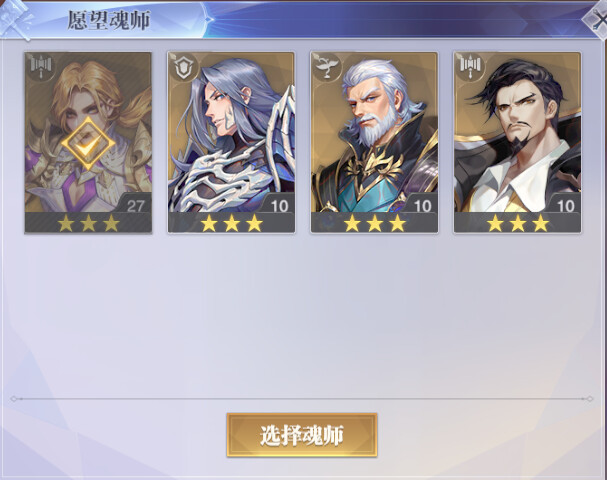Select the black-haired goatee hero card
Viewport: 607px width, 480px height.
tap(517, 142)
